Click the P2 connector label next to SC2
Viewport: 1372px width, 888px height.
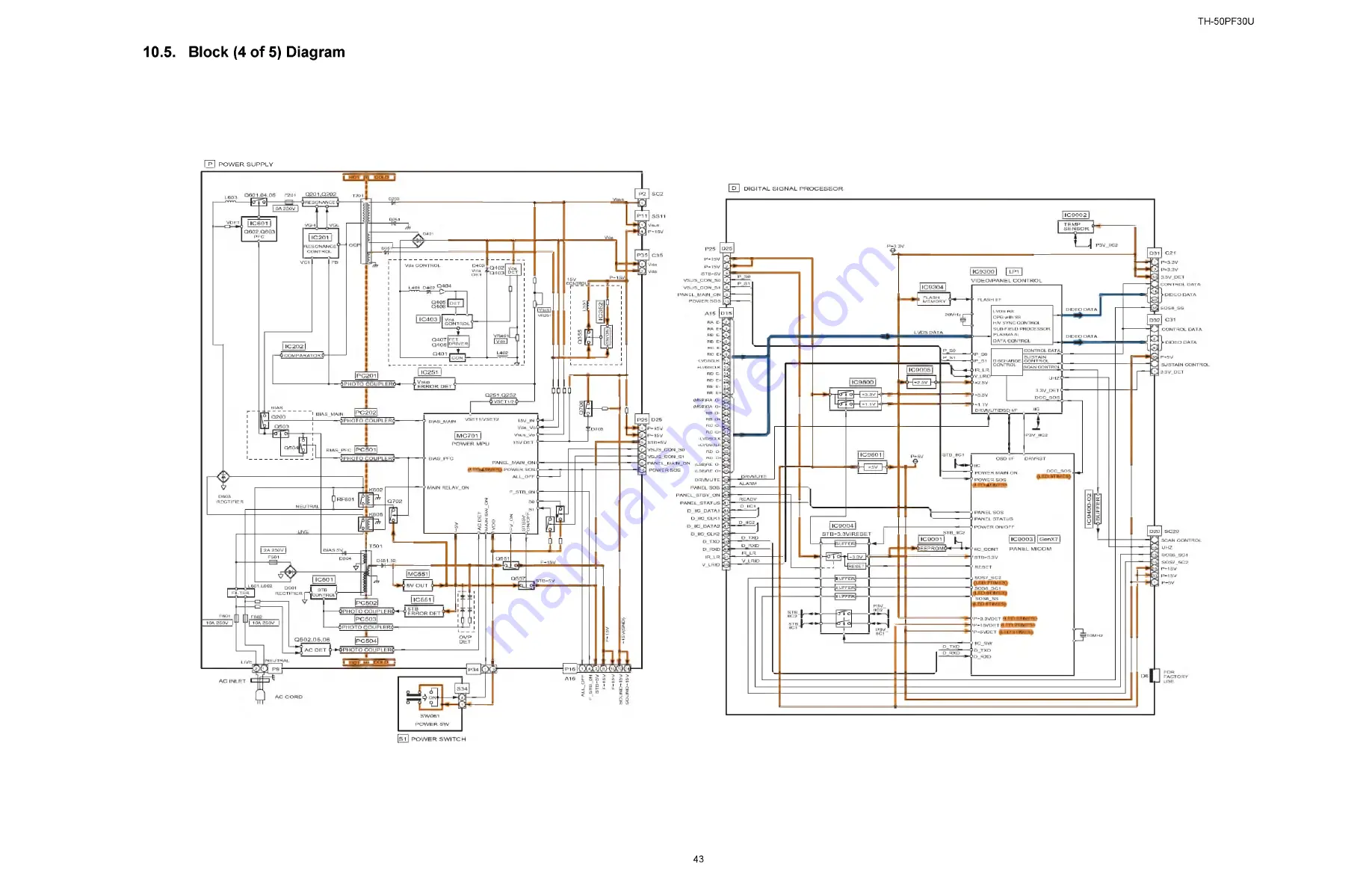[642, 194]
